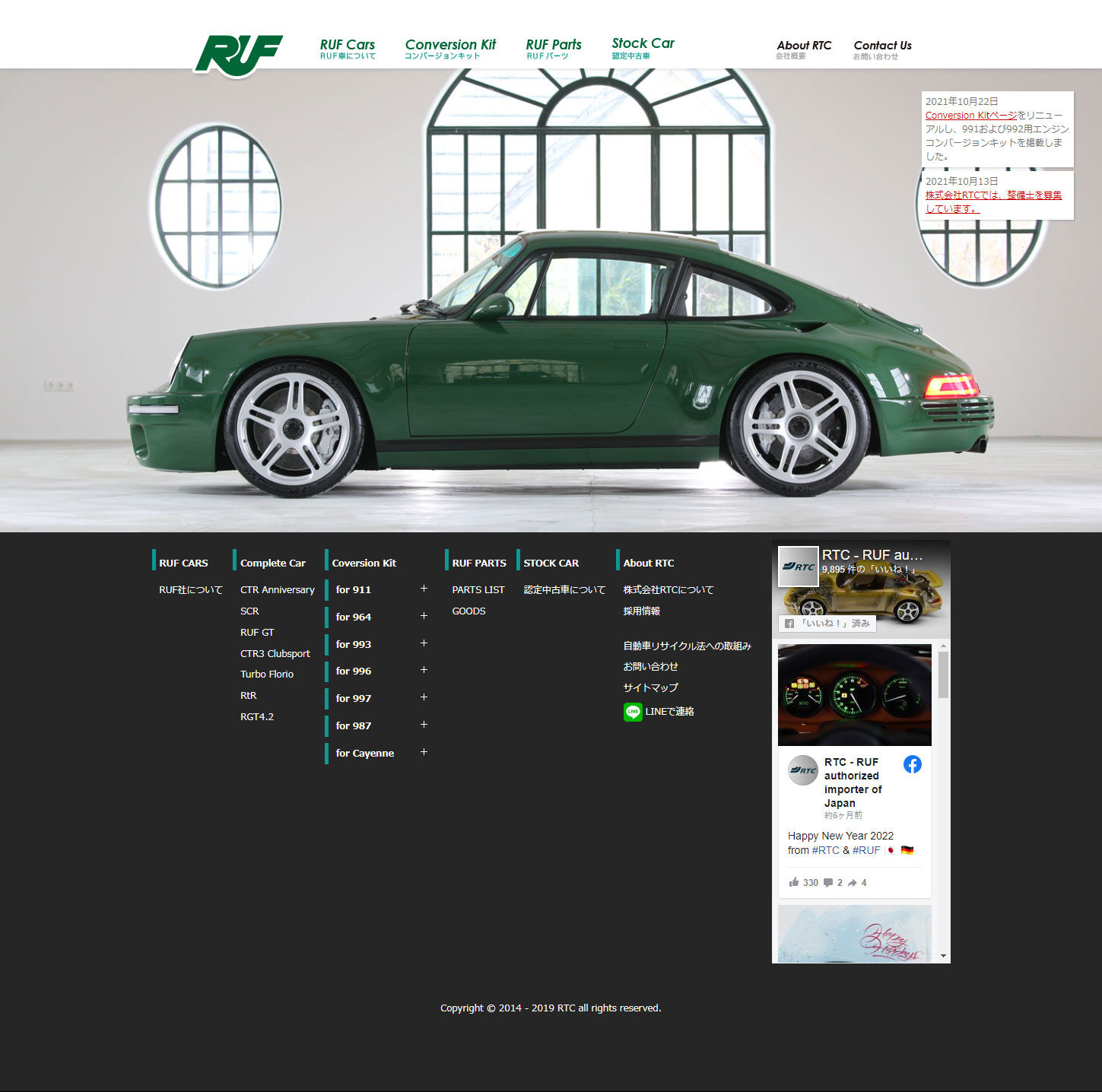Open お問い合わせ footer link

click(x=650, y=666)
